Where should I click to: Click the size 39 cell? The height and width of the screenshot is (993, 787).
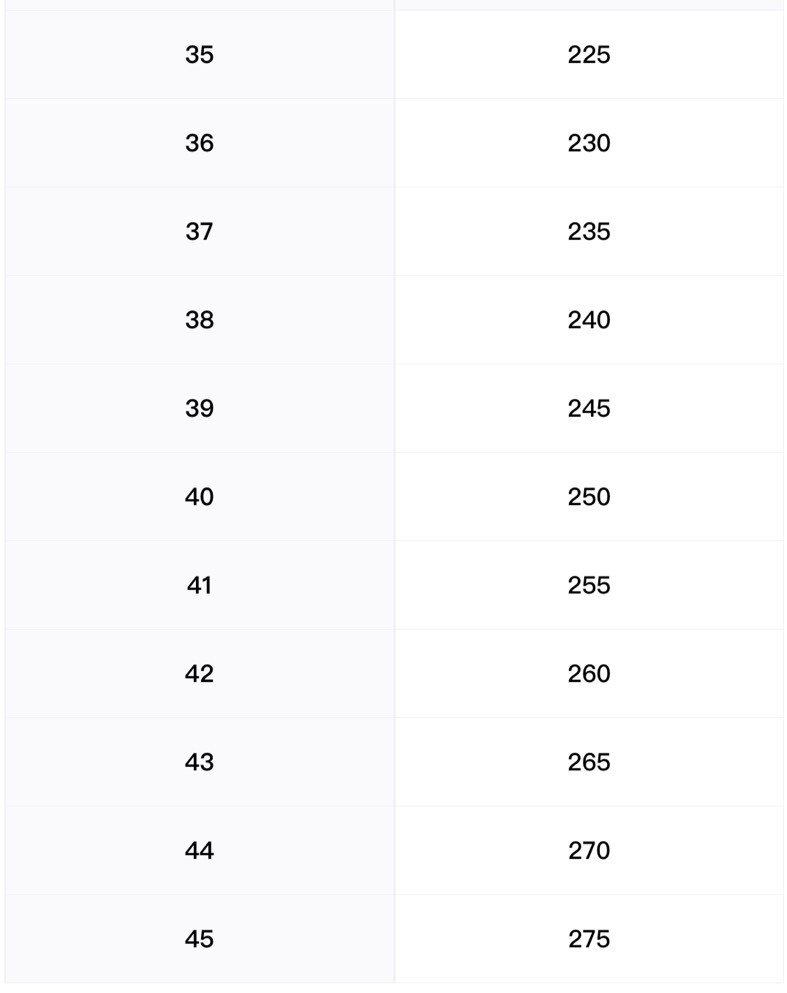coord(199,408)
